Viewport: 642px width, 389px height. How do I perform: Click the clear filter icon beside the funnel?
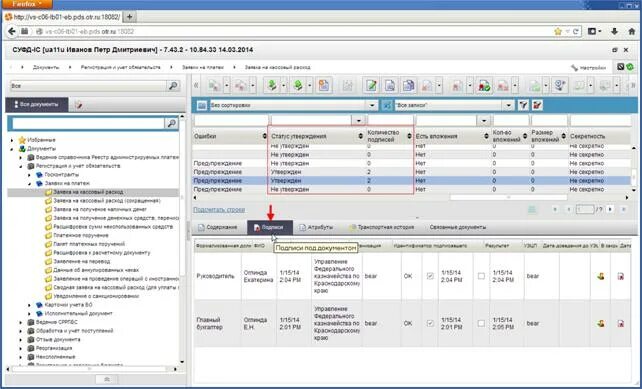click(x=537, y=105)
